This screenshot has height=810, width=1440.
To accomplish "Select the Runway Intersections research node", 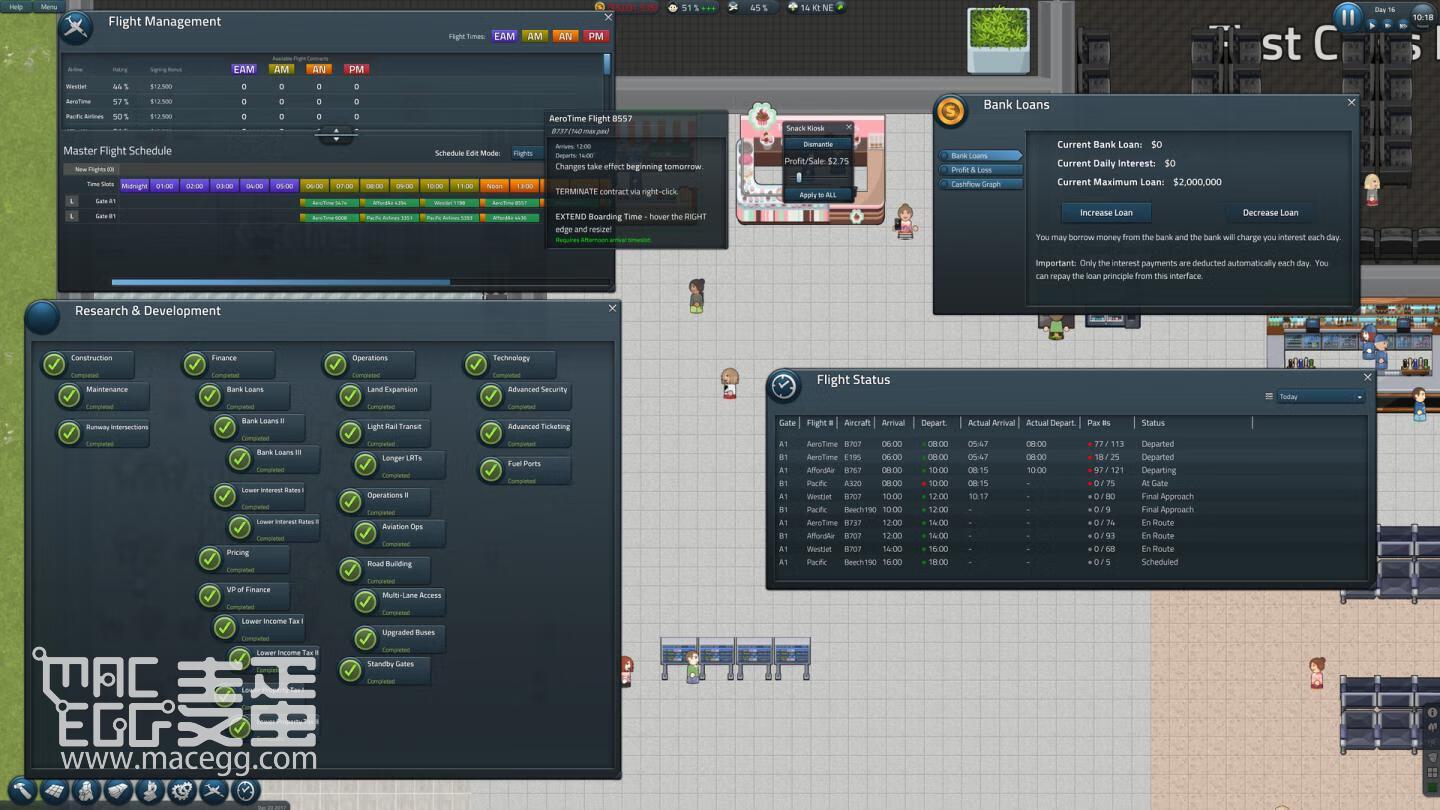I will 102,433.
